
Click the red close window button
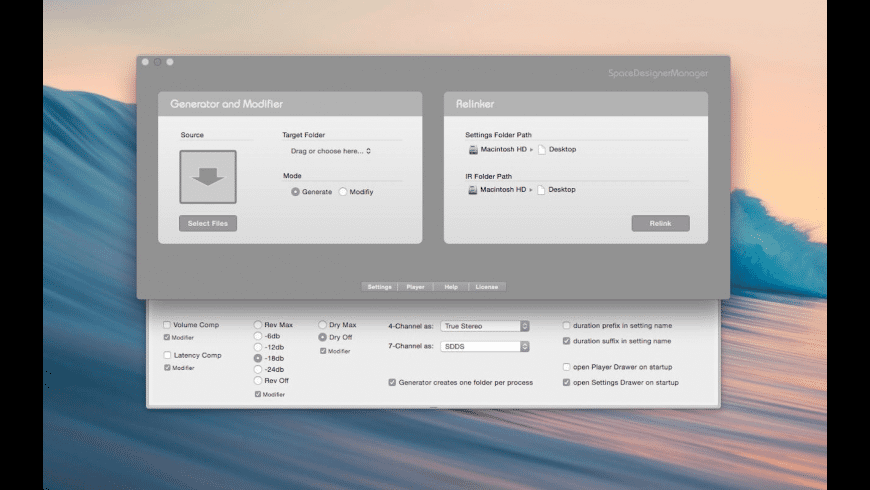pyautogui.click(x=145, y=62)
